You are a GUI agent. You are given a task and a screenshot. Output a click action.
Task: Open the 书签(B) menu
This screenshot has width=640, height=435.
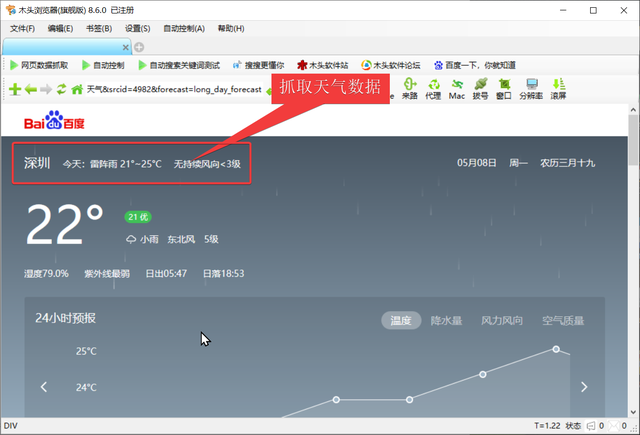pyautogui.click(x=99, y=29)
